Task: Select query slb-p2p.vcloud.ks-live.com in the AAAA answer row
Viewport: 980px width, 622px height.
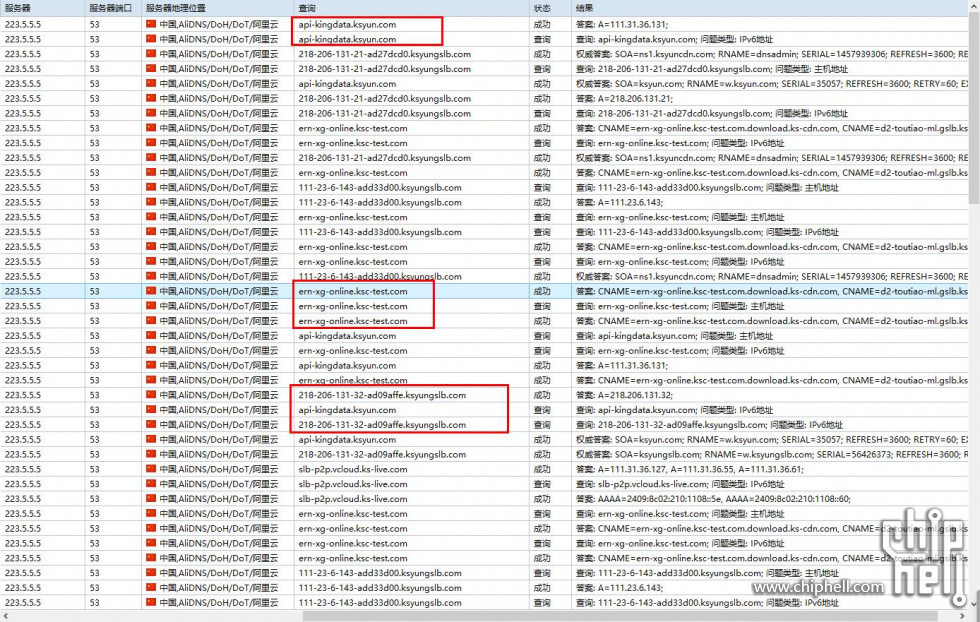Action: click(x=352, y=499)
